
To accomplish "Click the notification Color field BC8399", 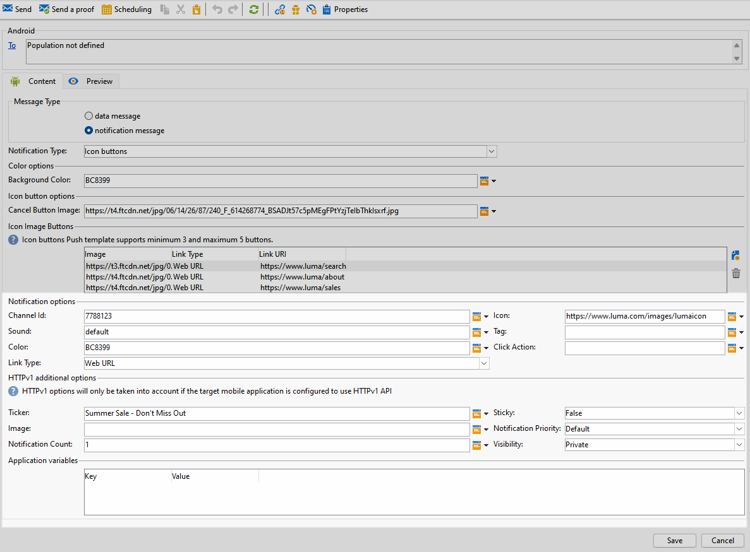I will coord(276,348).
